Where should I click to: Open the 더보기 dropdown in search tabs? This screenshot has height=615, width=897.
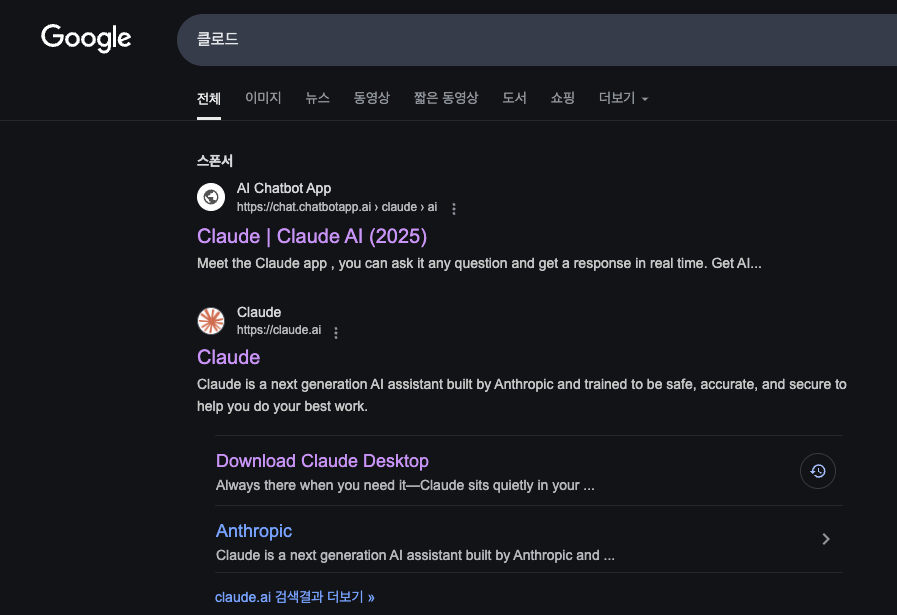coord(623,98)
